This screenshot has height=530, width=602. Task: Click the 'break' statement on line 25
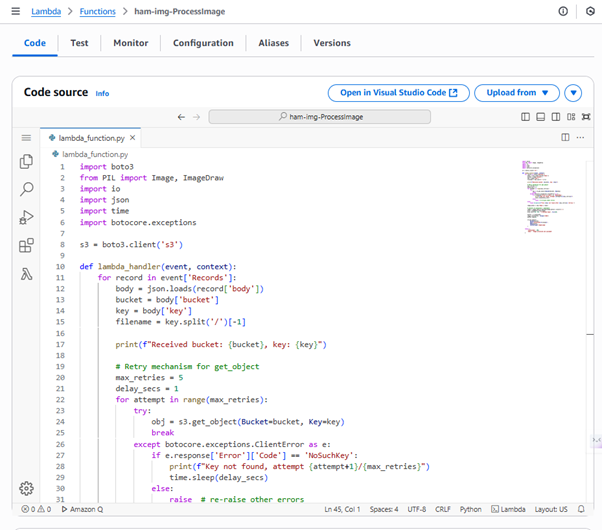pyautogui.click(x=162, y=432)
